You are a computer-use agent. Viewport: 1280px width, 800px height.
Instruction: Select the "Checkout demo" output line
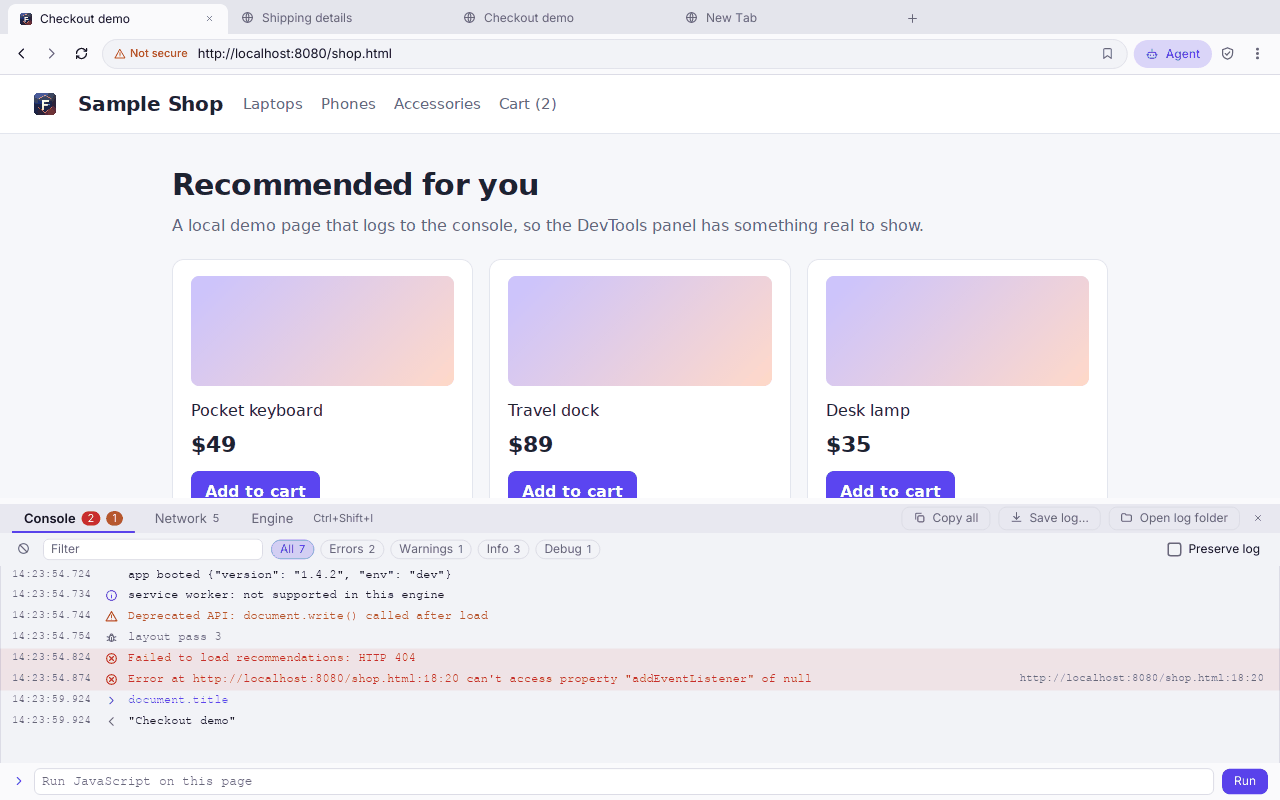tap(640, 721)
